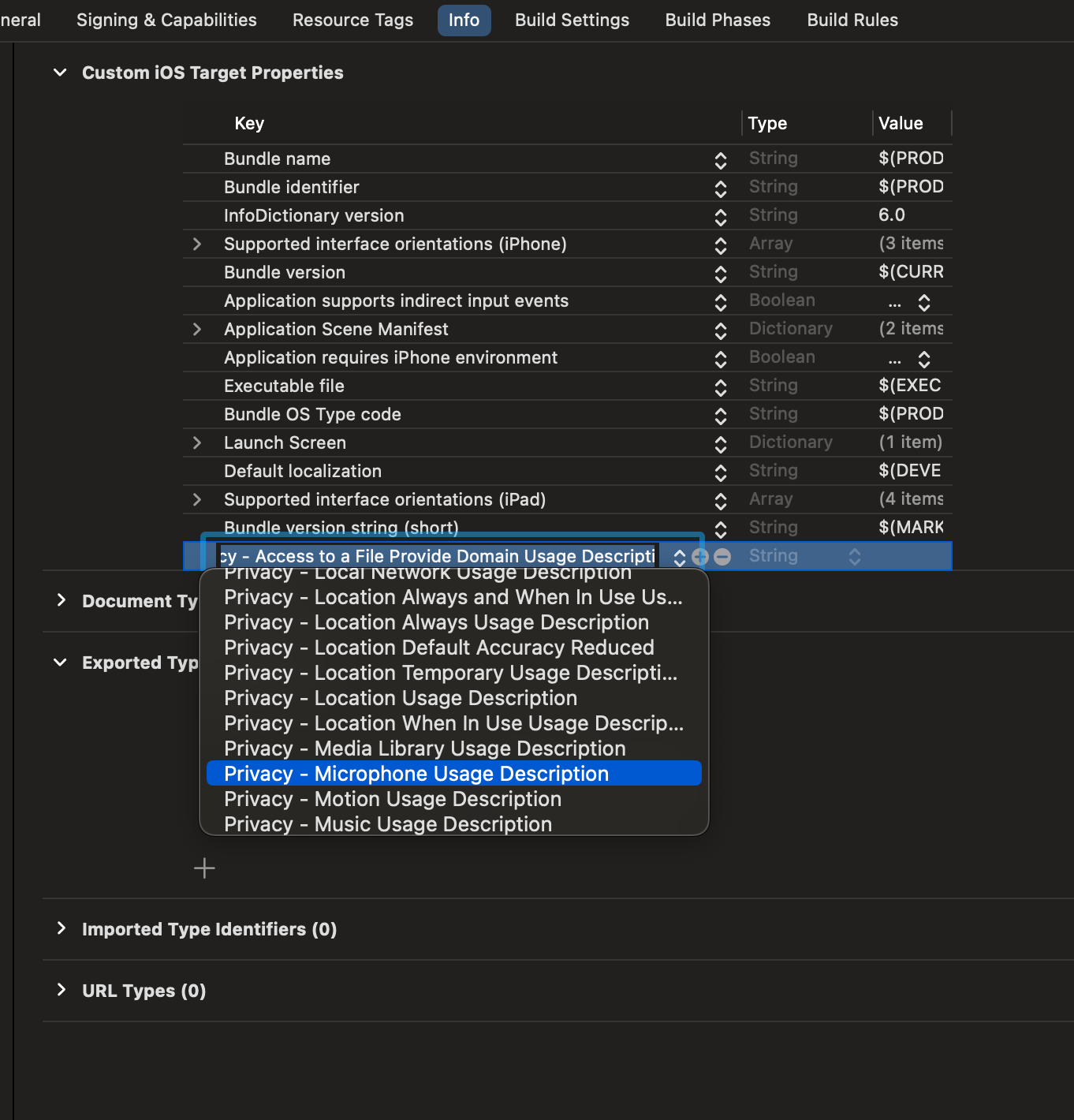Choose Privacy - Media Library Usage Description

tap(453, 749)
